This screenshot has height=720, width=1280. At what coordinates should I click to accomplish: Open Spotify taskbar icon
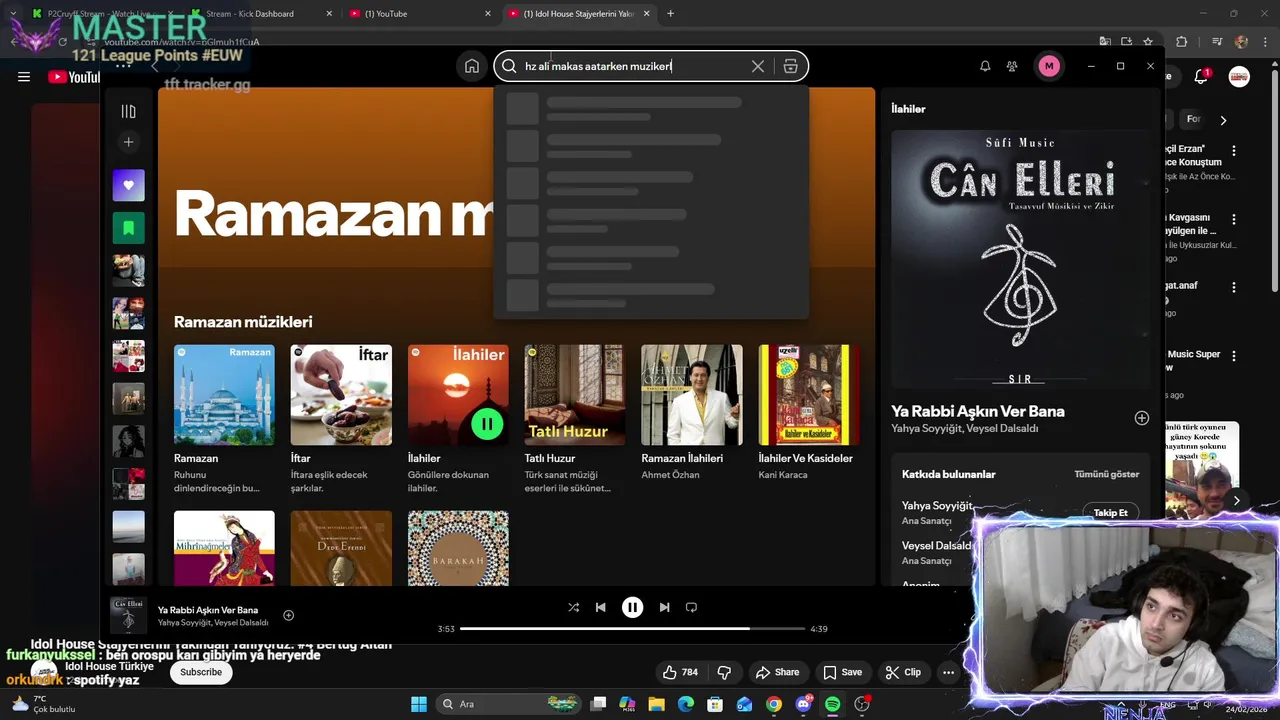coord(832,704)
